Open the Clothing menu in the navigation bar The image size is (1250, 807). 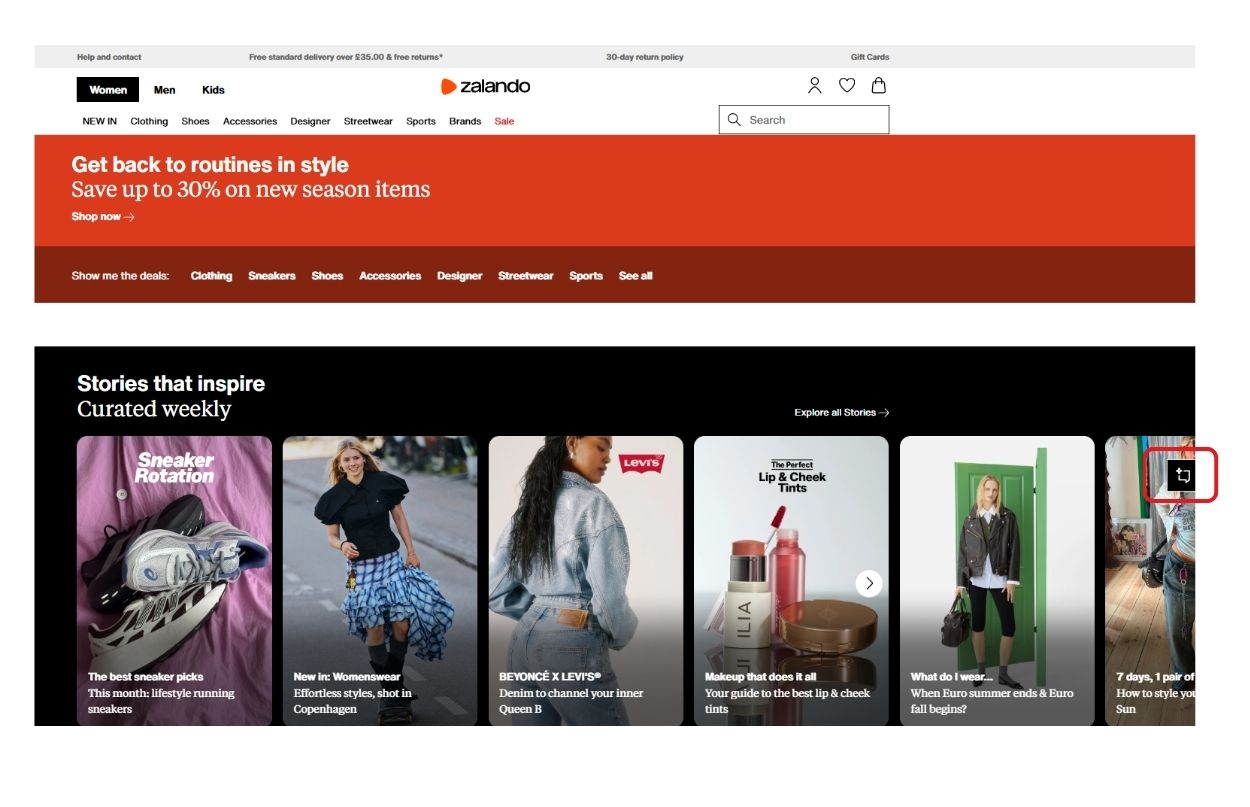pyautogui.click(x=149, y=121)
